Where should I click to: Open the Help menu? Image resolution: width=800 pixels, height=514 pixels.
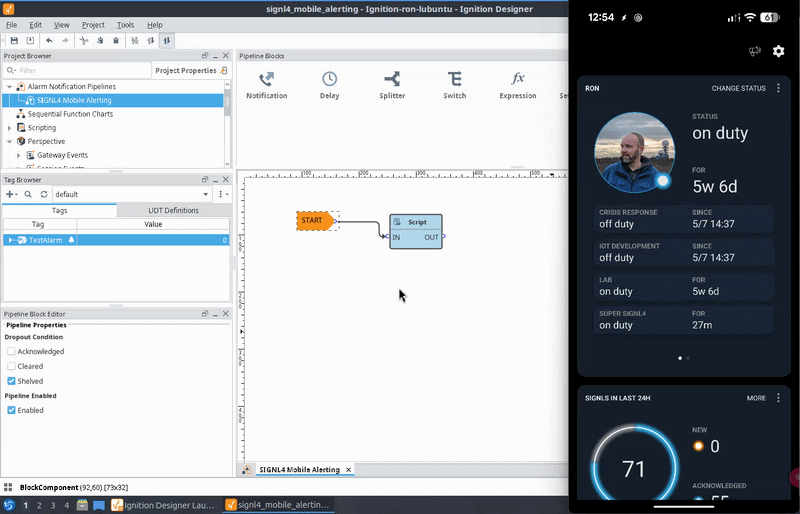click(x=155, y=25)
